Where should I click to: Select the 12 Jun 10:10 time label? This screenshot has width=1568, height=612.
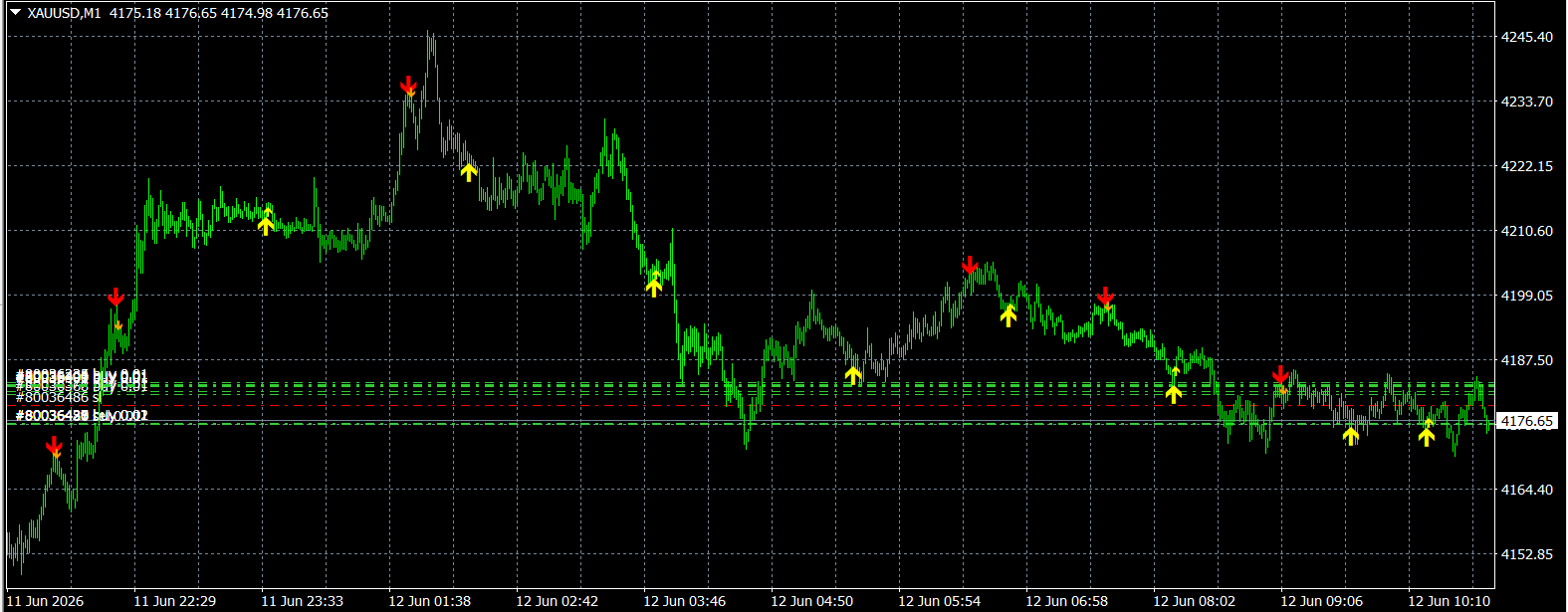tap(1449, 601)
